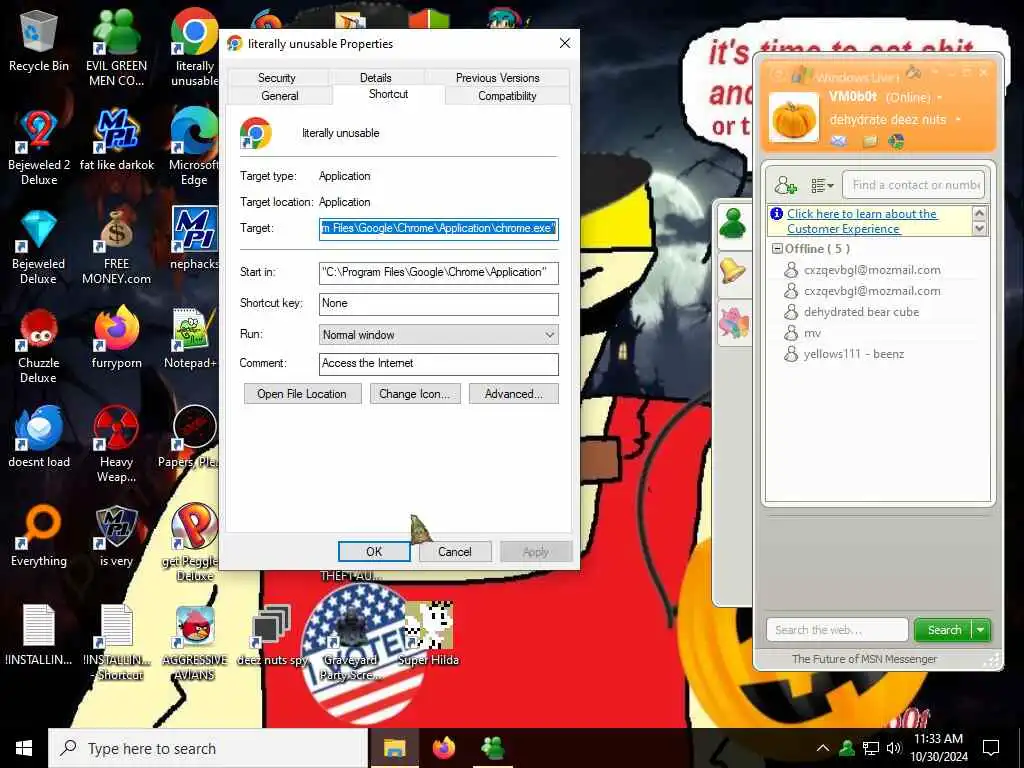Click the green Search button in Messenger

pyautogui.click(x=944, y=630)
